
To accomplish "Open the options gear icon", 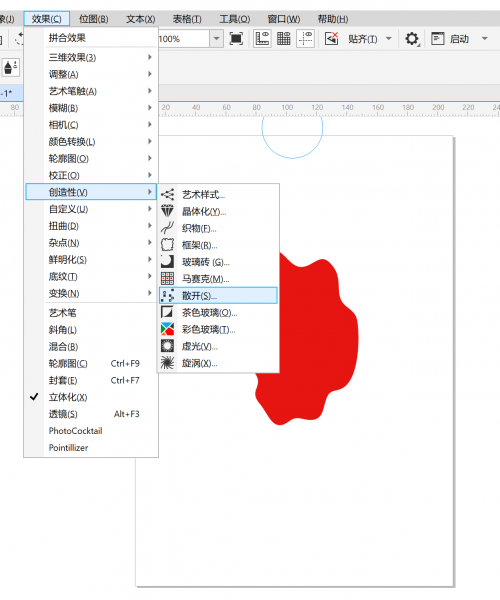I will coord(412,39).
